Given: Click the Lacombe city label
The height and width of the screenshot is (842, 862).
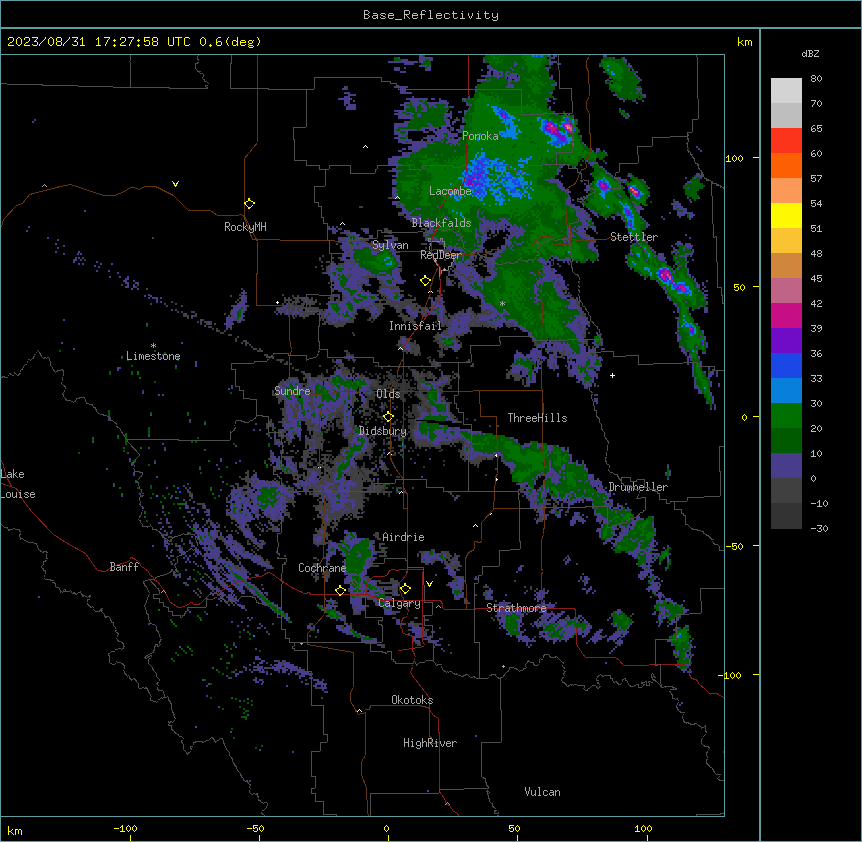Looking at the screenshot, I should click(450, 191).
